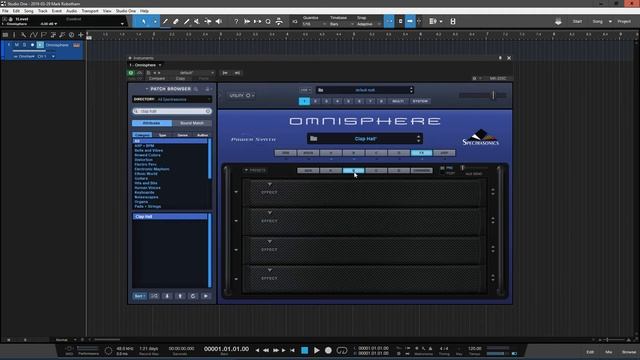Viewport: 640px width, 360px height.
Task: Click the down arrow in patch browser footer
Action: tap(167, 296)
